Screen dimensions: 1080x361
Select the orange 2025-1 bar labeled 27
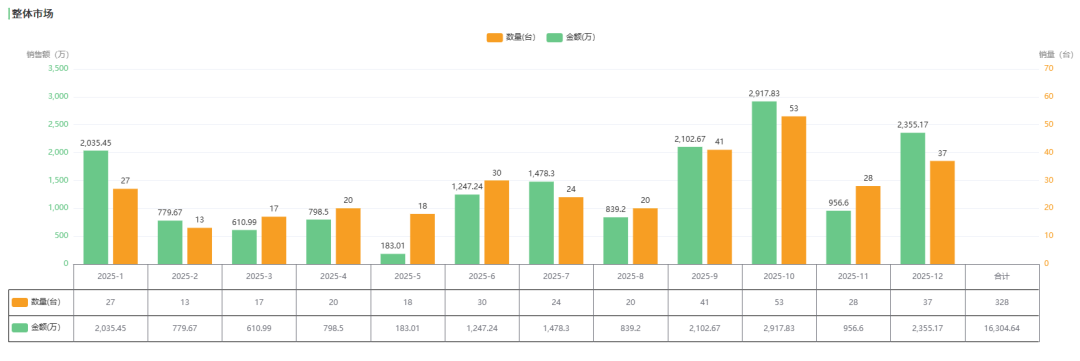pos(125,226)
